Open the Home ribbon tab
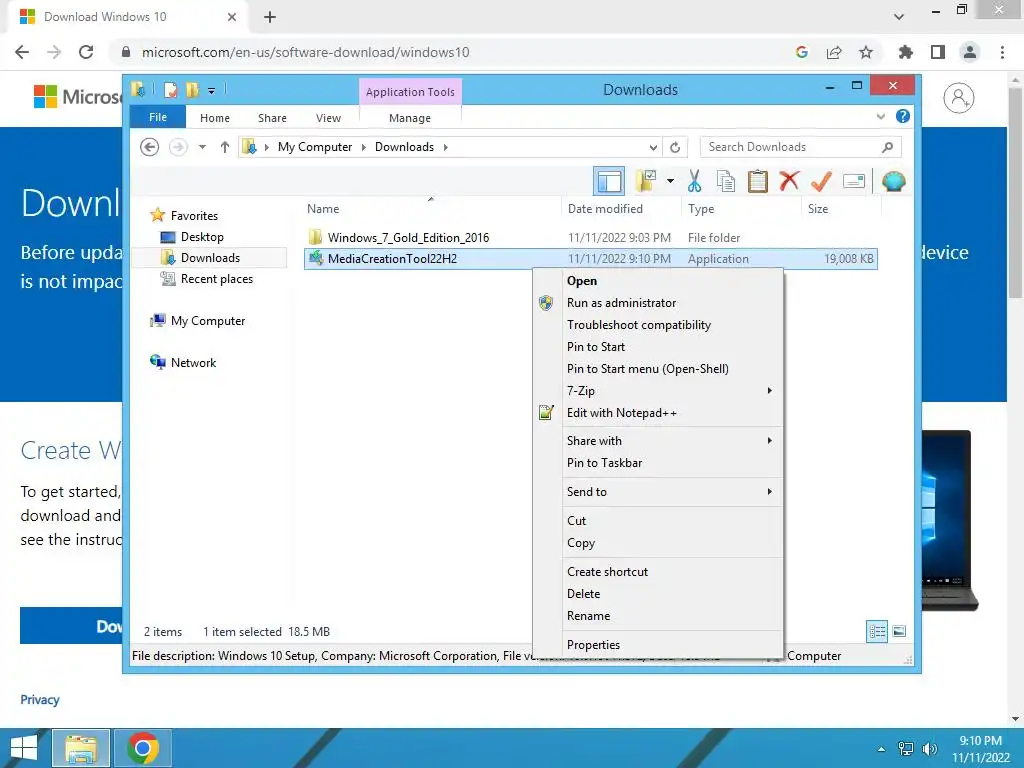The height and width of the screenshot is (768, 1024). pyautogui.click(x=215, y=118)
